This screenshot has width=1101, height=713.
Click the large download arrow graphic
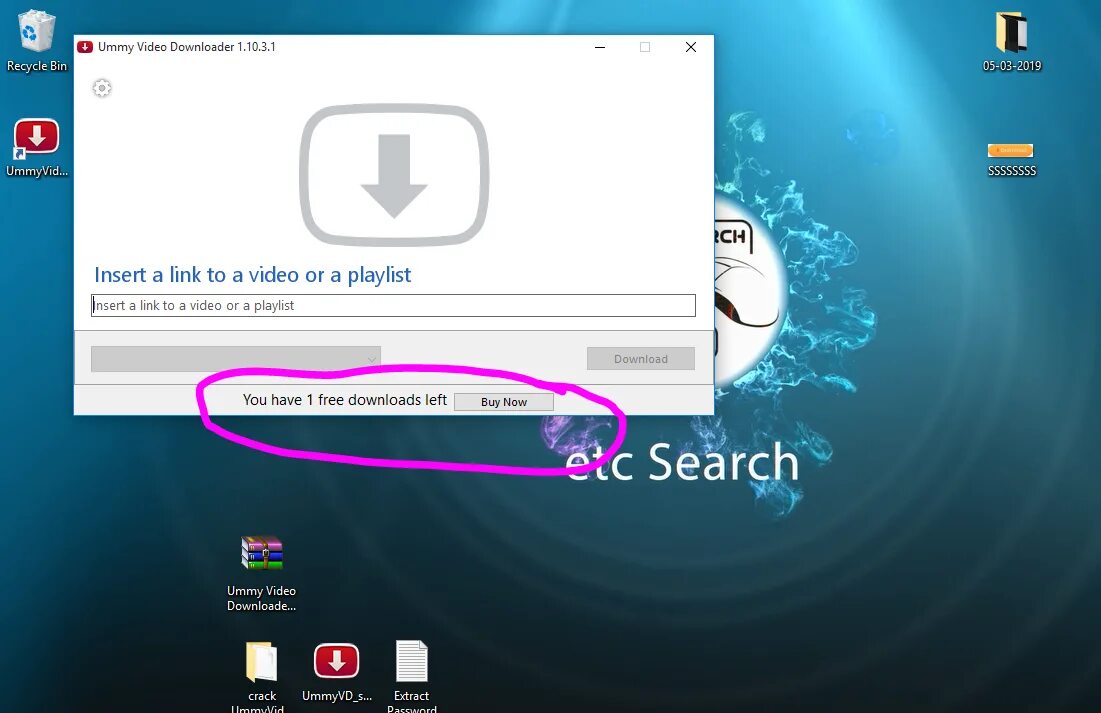click(x=394, y=175)
